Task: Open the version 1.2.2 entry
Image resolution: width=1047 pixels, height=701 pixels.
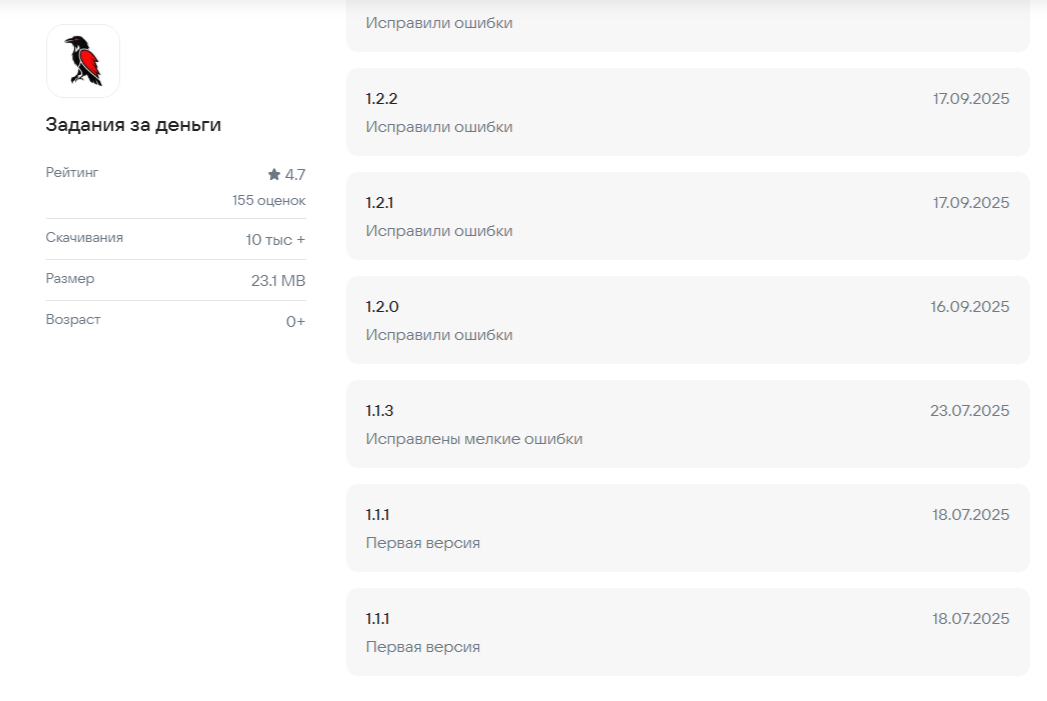Action: [x=687, y=112]
